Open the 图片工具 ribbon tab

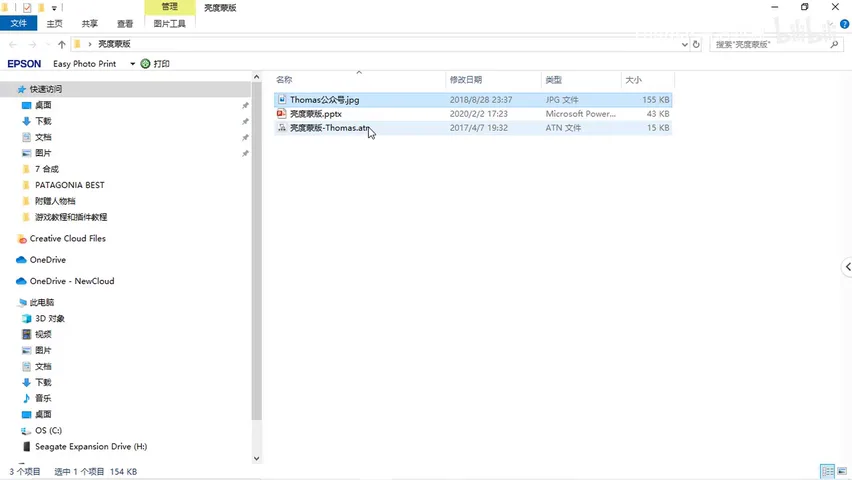coord(170,23)
